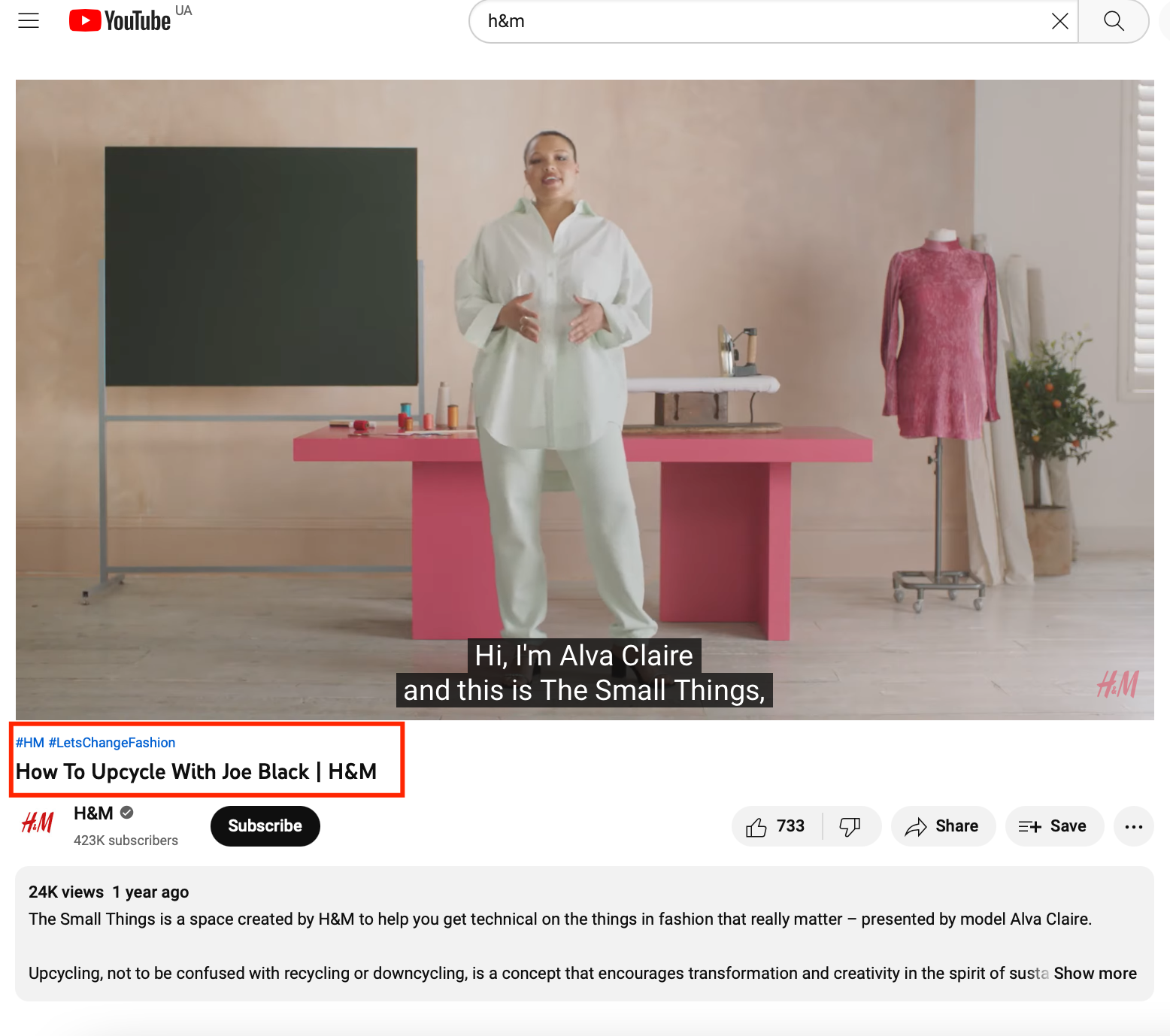Click the magnifier search button
The height and width of the screenshot is (1036, 1170).
pyautogui.click(x=1114, y=21)
